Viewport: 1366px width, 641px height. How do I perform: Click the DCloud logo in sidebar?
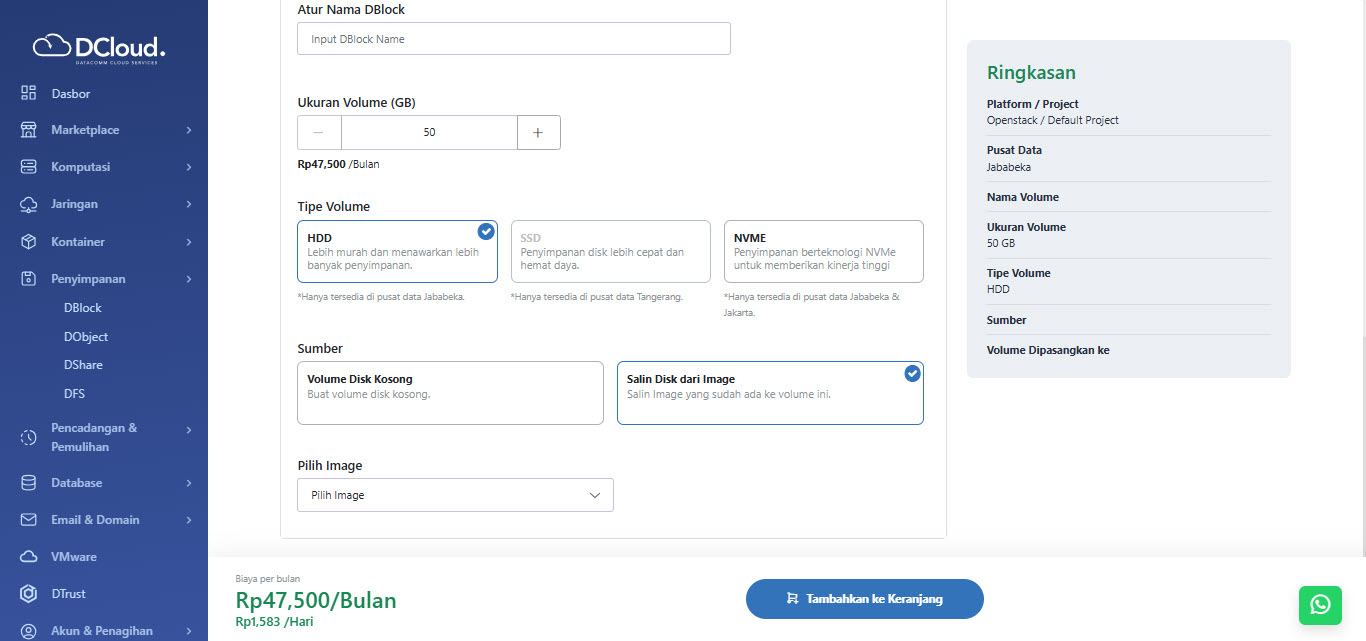[x=99, y=47]
